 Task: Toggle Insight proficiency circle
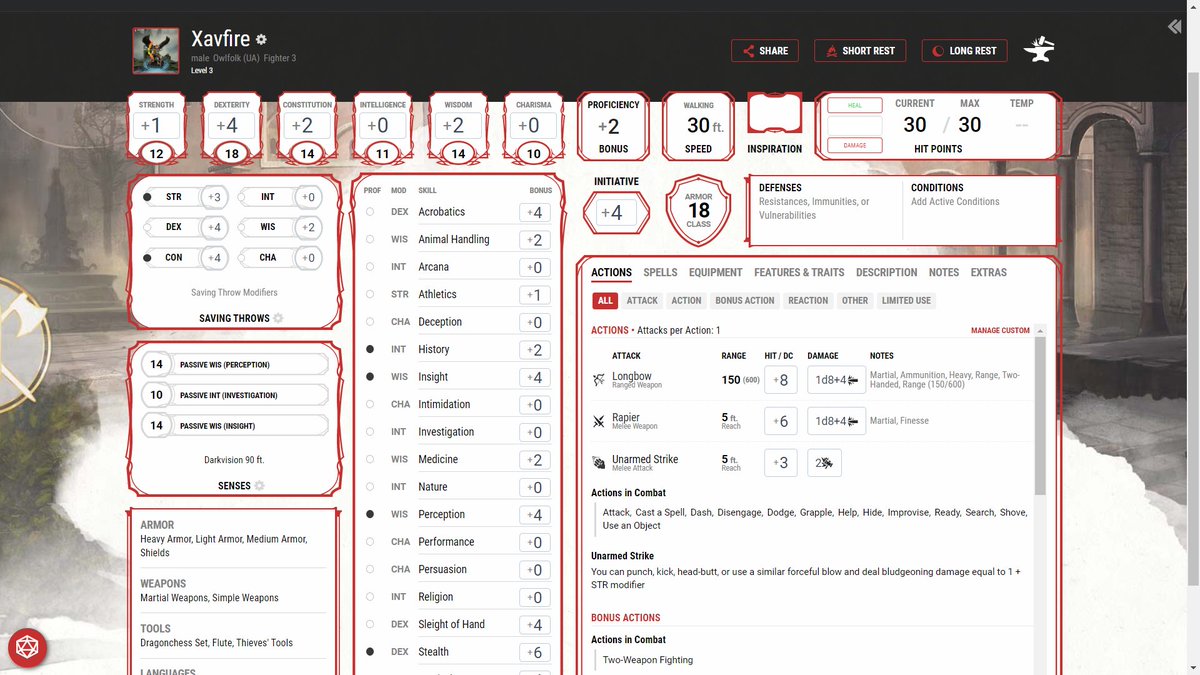point(370,377)
